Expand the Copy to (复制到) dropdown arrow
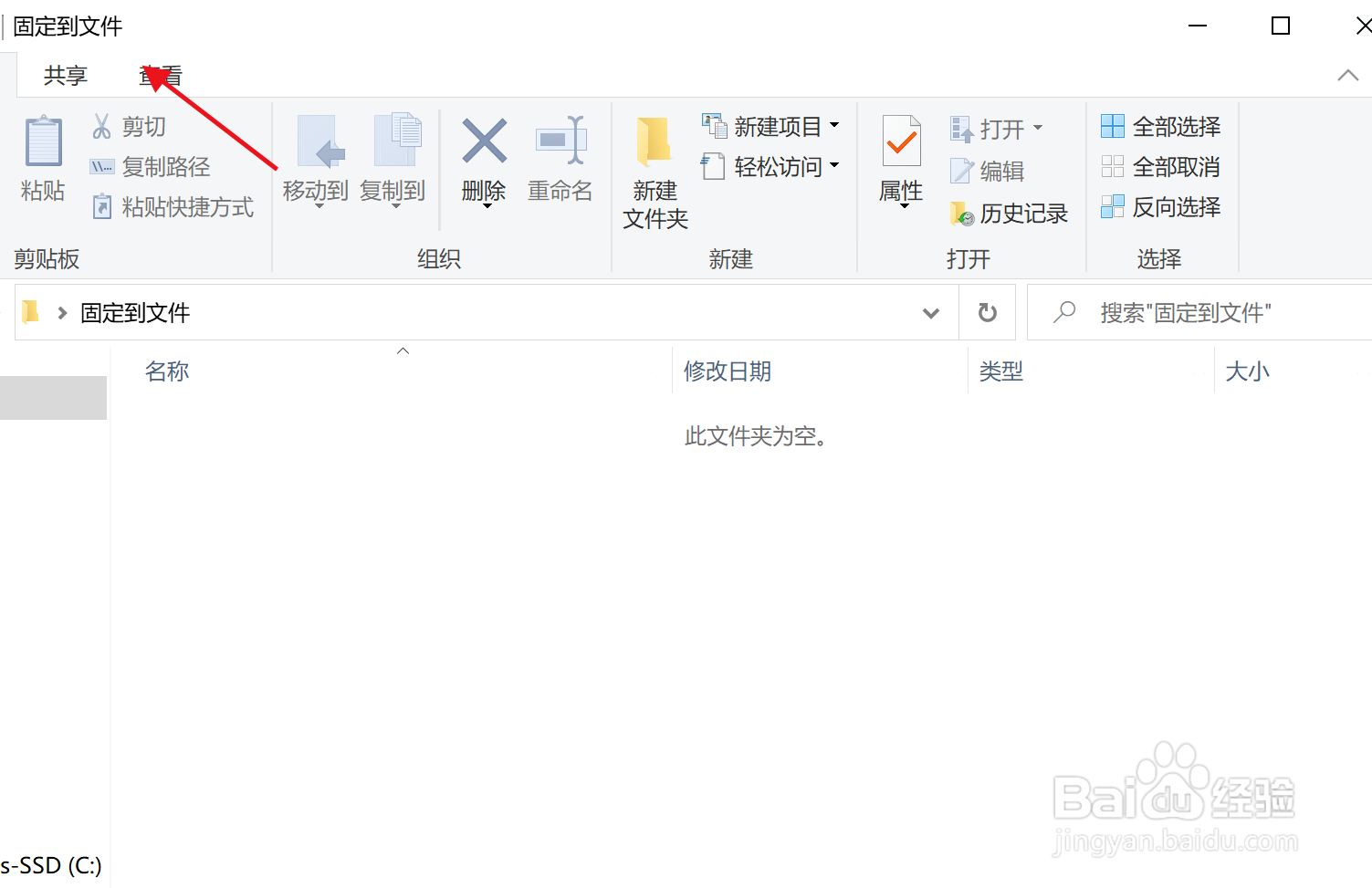This screenshot has height=888, width=1372. tap(396, 206)
